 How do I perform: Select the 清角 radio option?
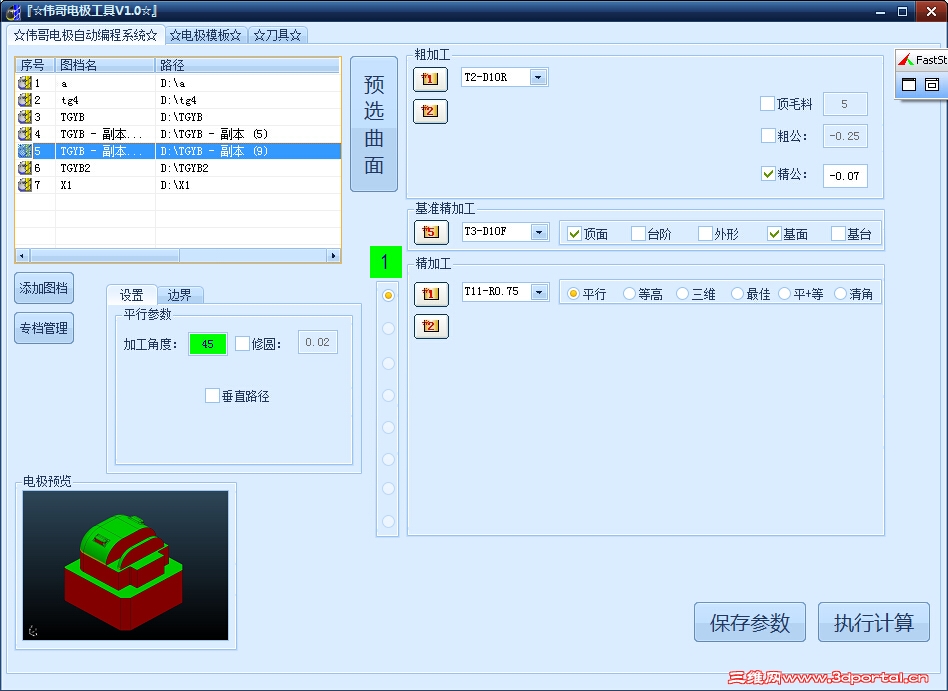click(x=840, y=294)
